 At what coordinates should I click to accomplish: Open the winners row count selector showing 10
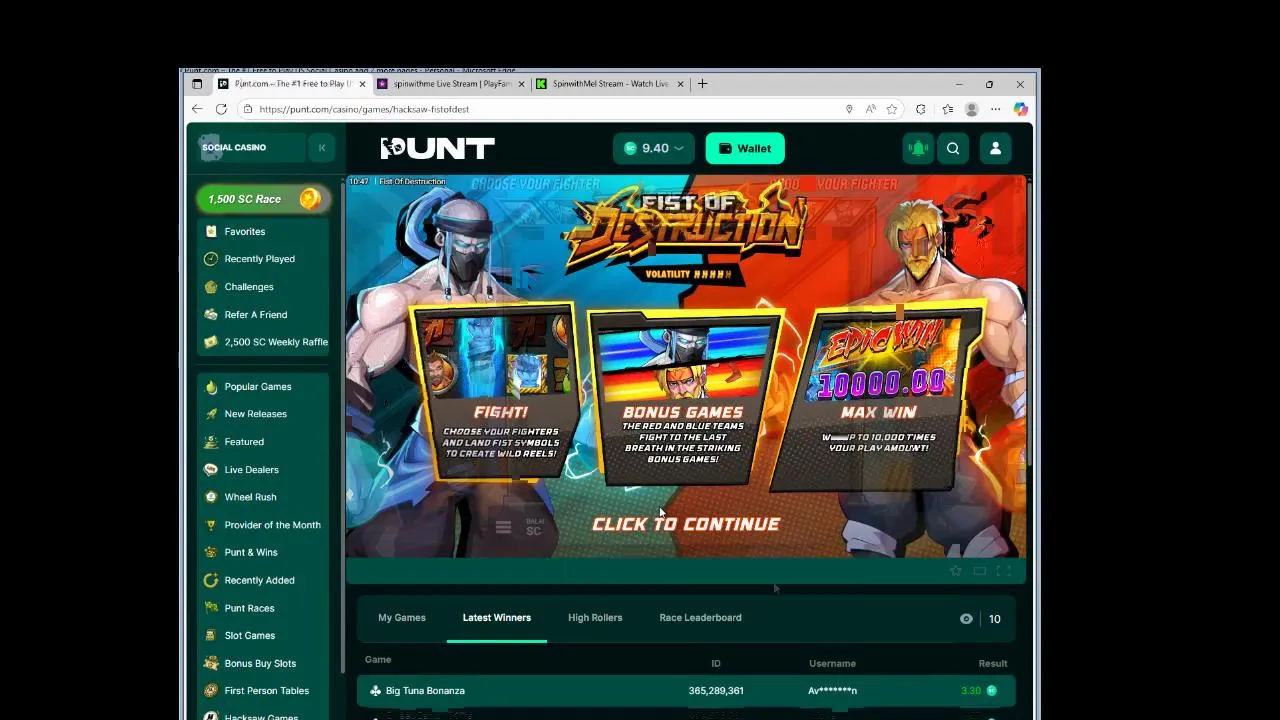[x=994, y=619]
